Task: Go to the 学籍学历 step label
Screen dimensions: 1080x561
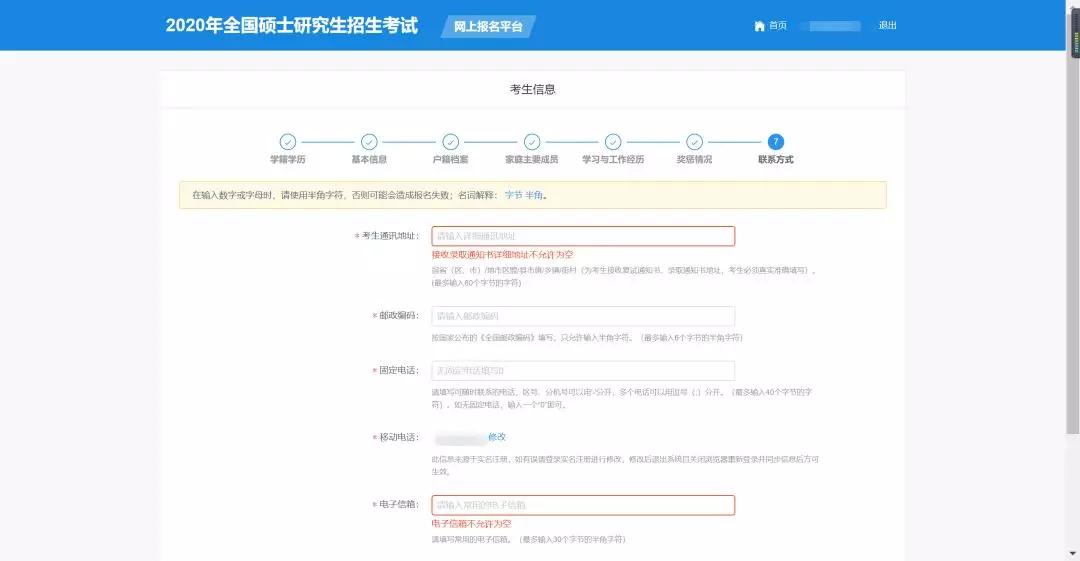Action: (288, 159)
